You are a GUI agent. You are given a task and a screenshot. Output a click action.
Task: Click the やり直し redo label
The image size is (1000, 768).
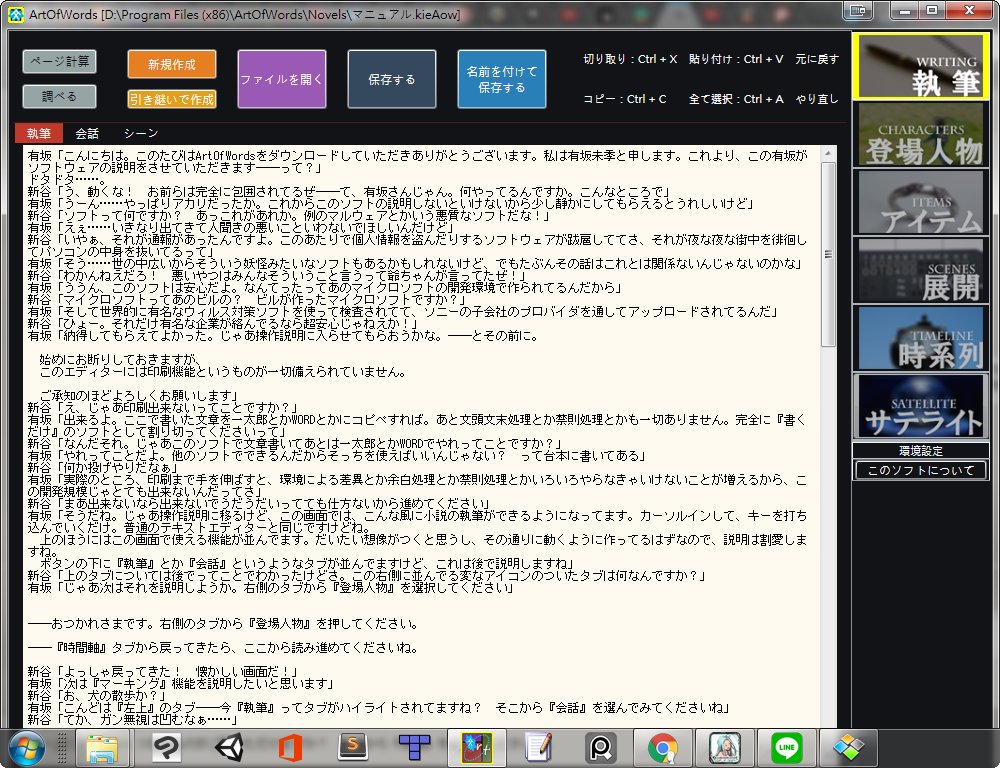coord(817,99)
